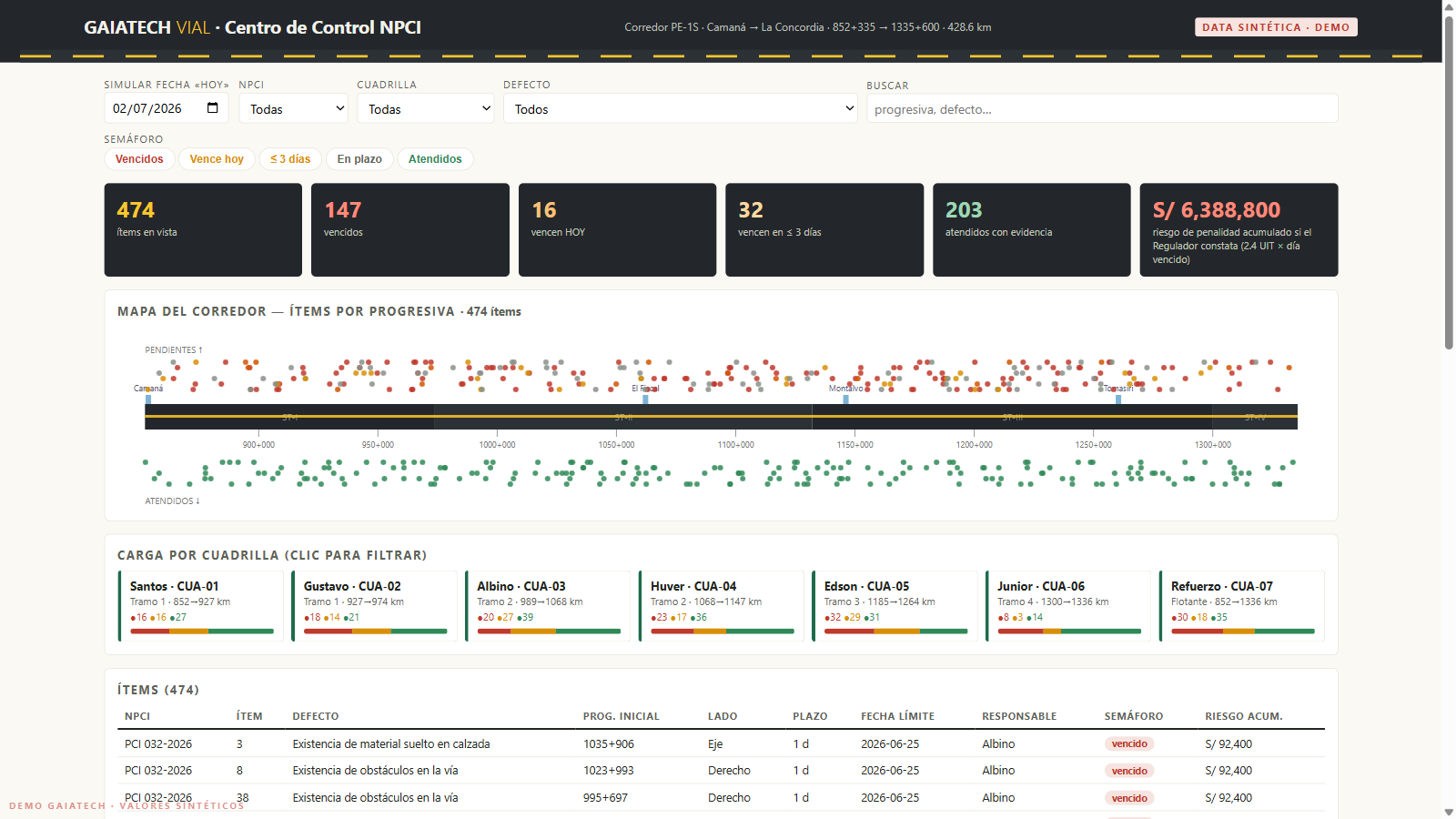Filter by Albino · CUA-03 card
The width and height of the screenshot is (1456, 819).
(x=548, y=606)
